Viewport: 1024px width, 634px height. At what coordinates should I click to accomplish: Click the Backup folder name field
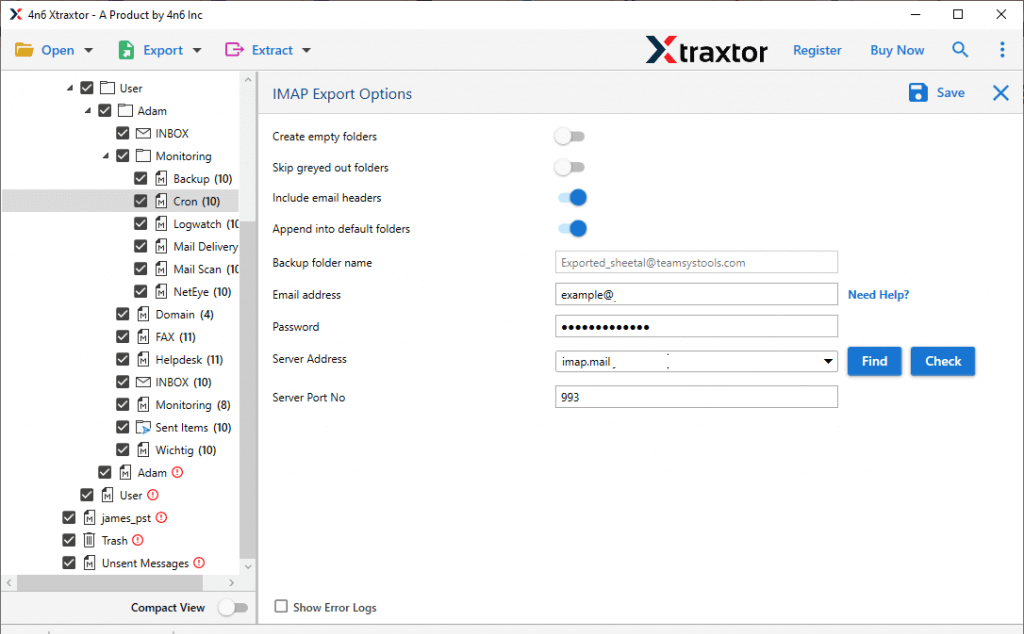point(696,262)
